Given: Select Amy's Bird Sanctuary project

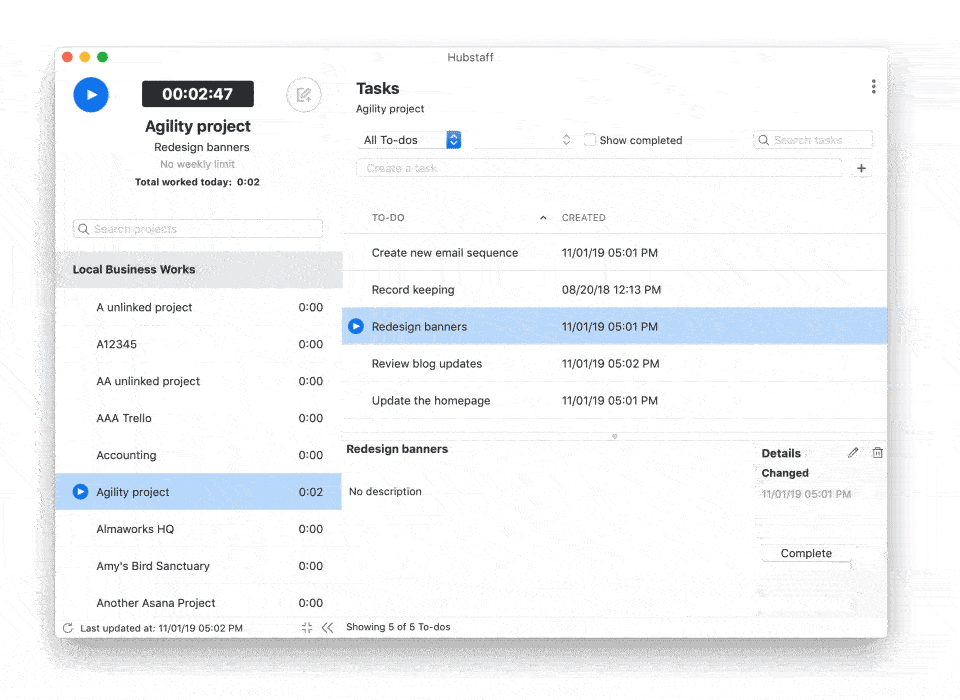Looking at the screenshot, I should [198, 566].
